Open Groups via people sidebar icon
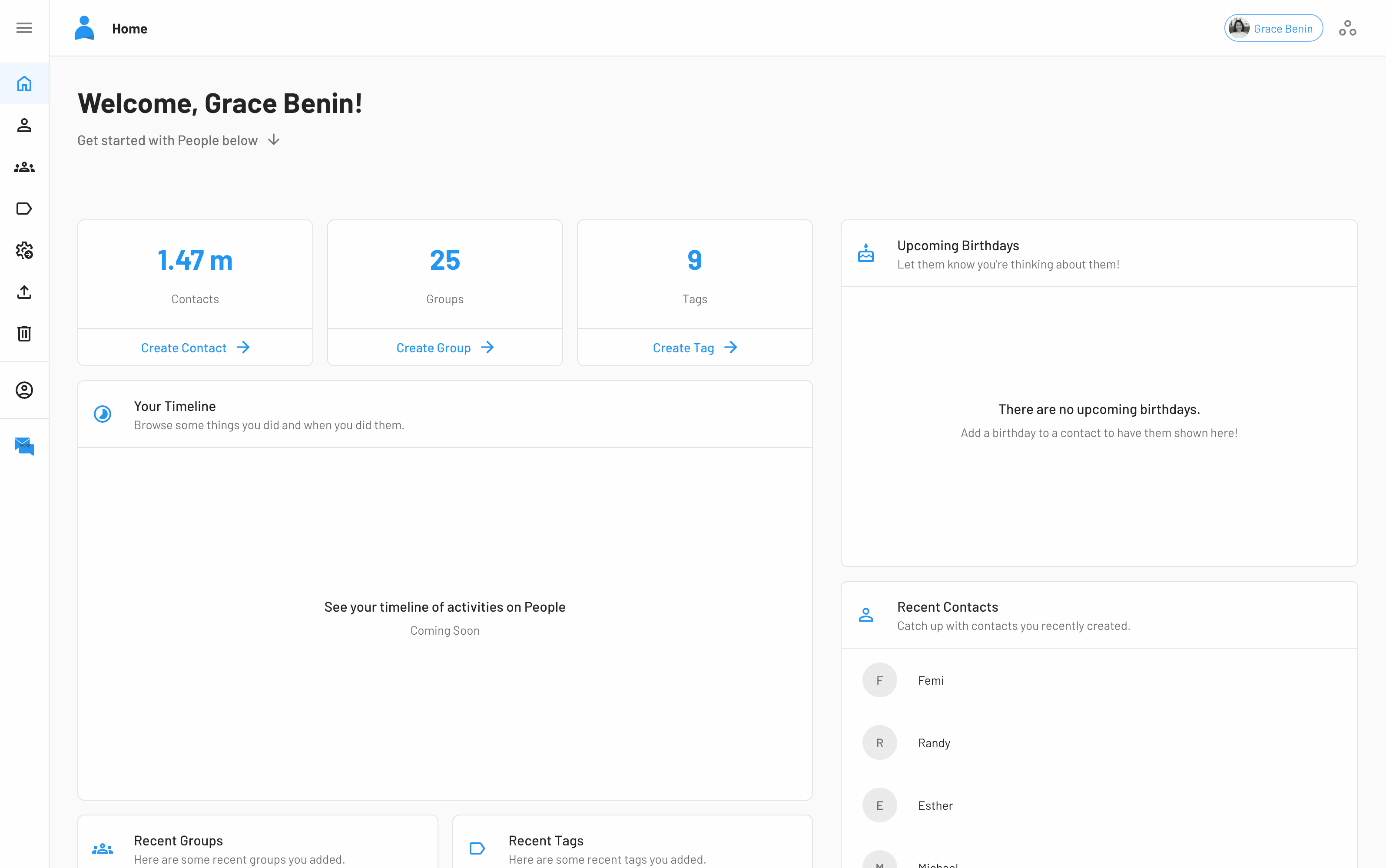 click(x=24, y=167)
